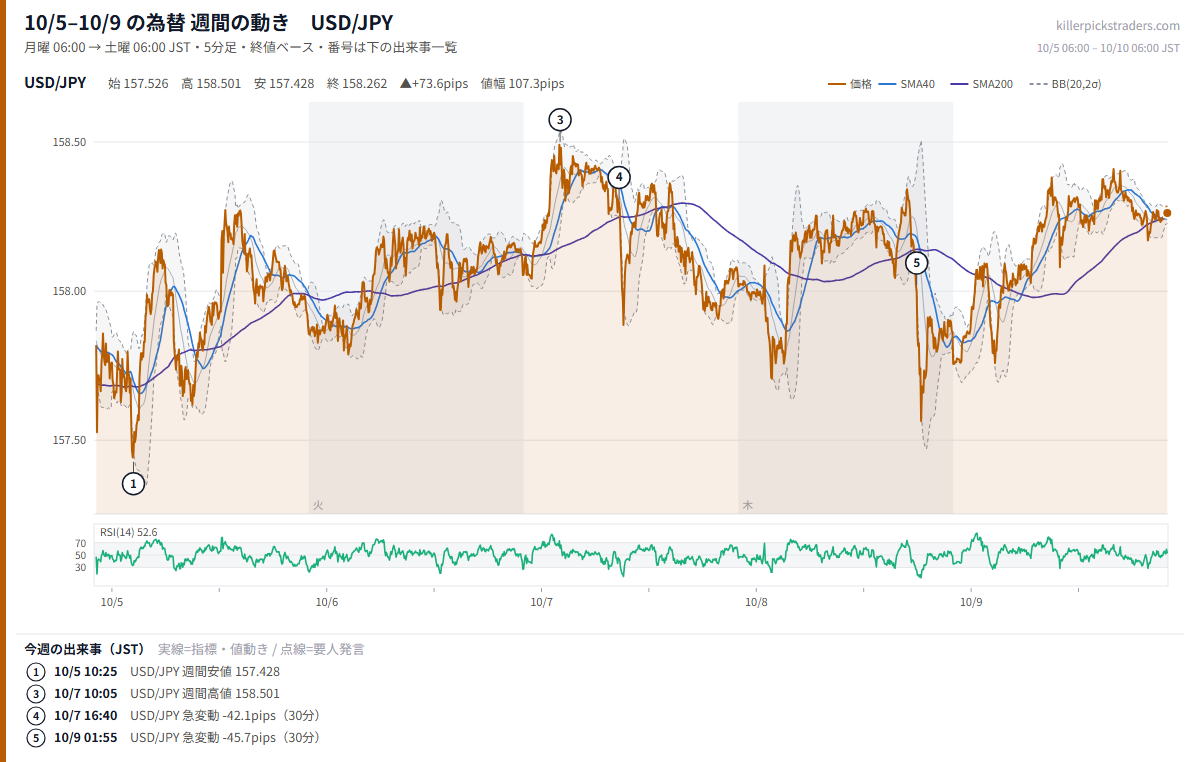Click the event timestamp '10/5 10:25'
This screenshot has height=762, width=1200.
pyautogui.click(x=86, y=672)
